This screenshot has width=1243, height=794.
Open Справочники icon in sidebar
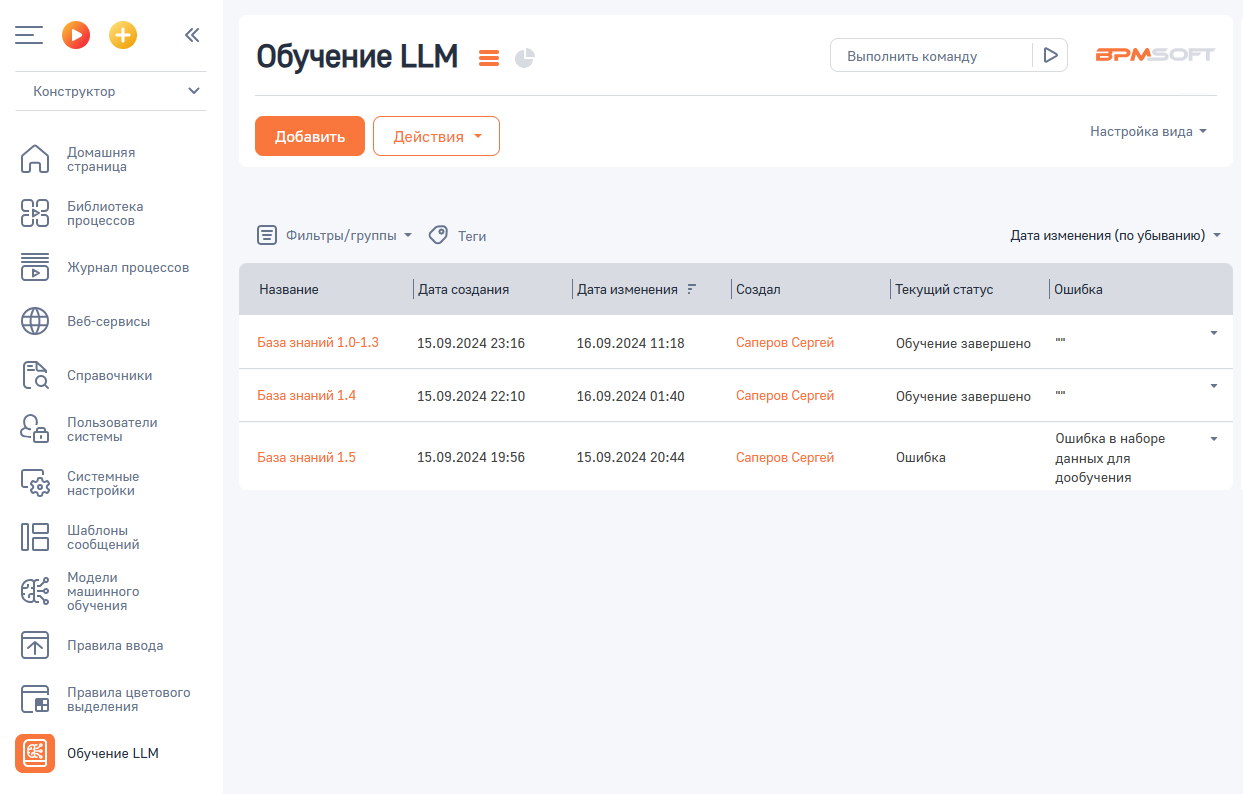[x=35, y=375]
